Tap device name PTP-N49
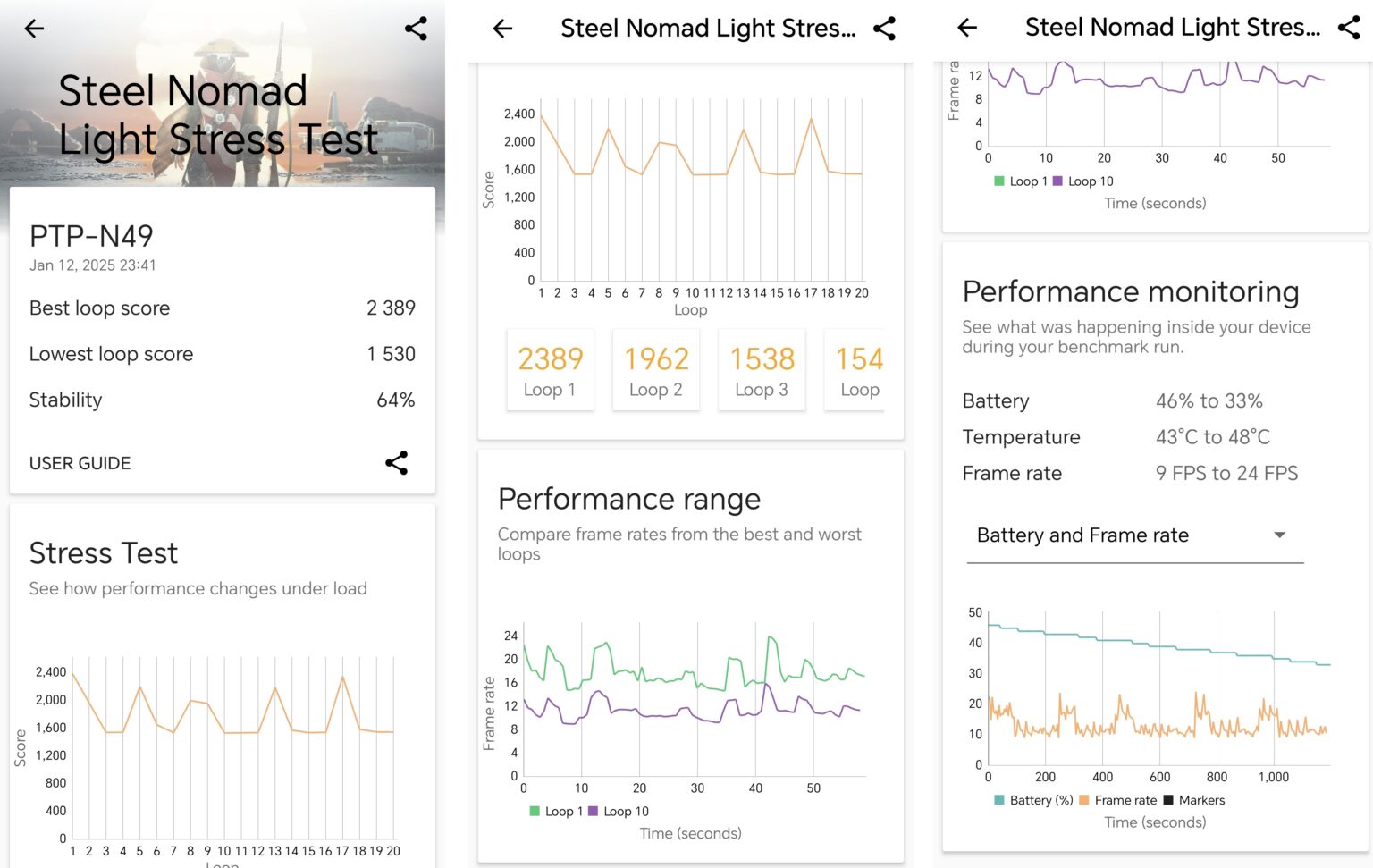 point(91,236)
